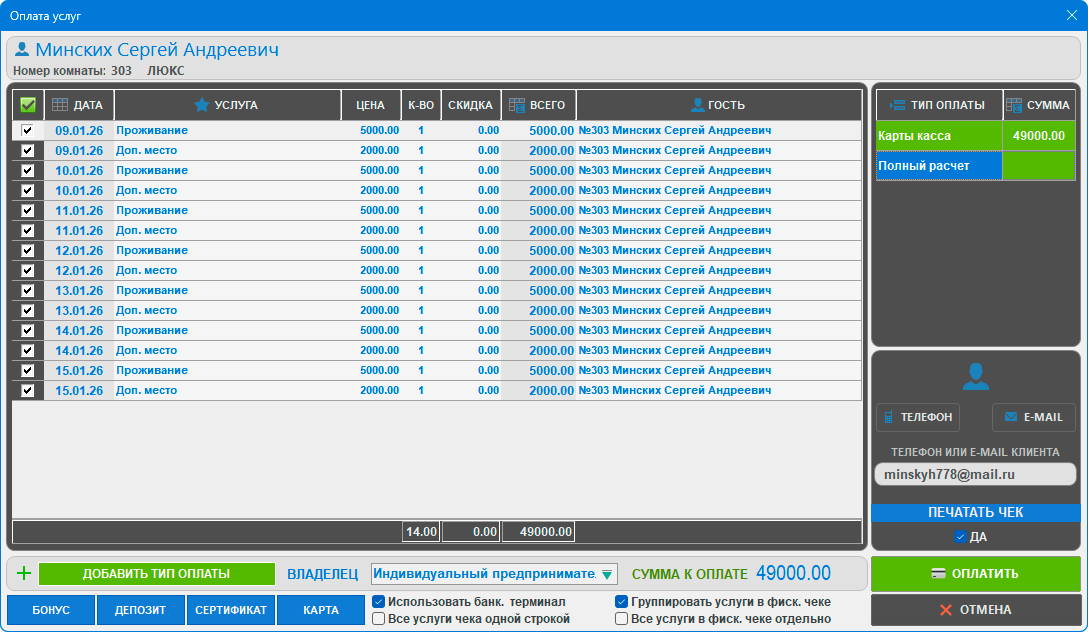The image size is (1088, 632).
Task: Uncheck the 10.01.26 Проживание row checkbox
Action: click(x=28, y=171)
